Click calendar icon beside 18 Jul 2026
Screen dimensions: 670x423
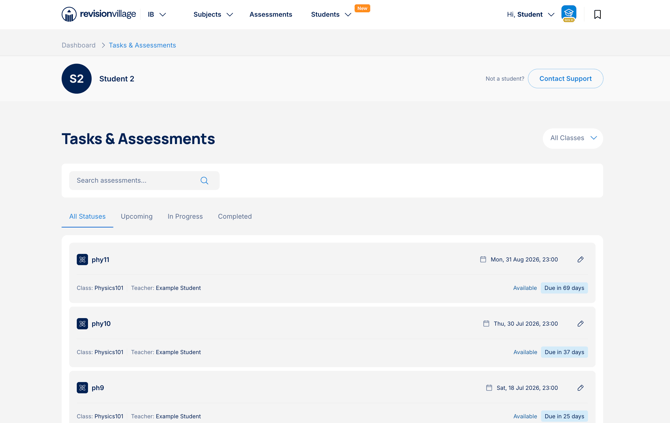click(489, 388)
